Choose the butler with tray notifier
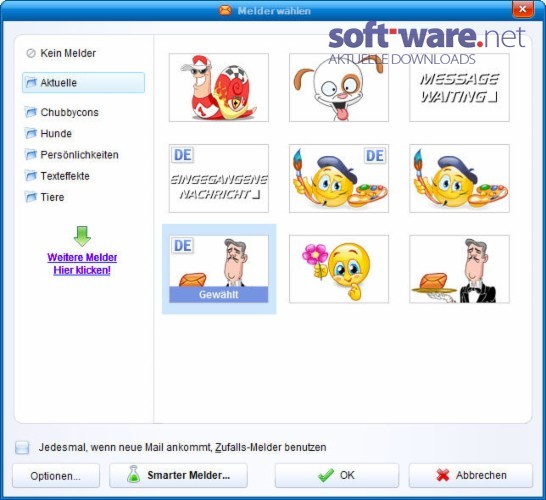The height and width of the screenshot is (500, 546). [459, 269]
